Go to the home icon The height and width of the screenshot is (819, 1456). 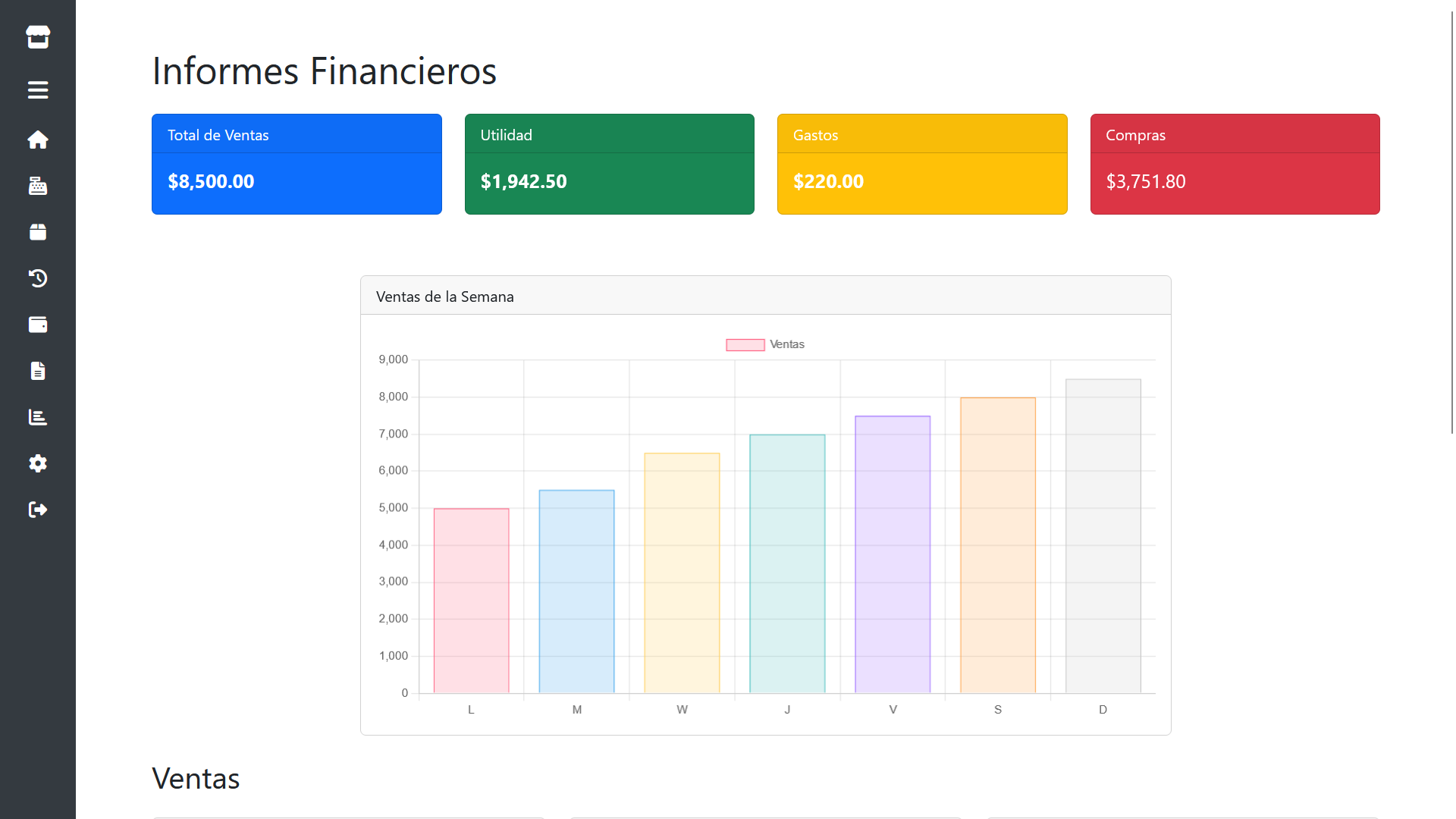pos(38,140)
